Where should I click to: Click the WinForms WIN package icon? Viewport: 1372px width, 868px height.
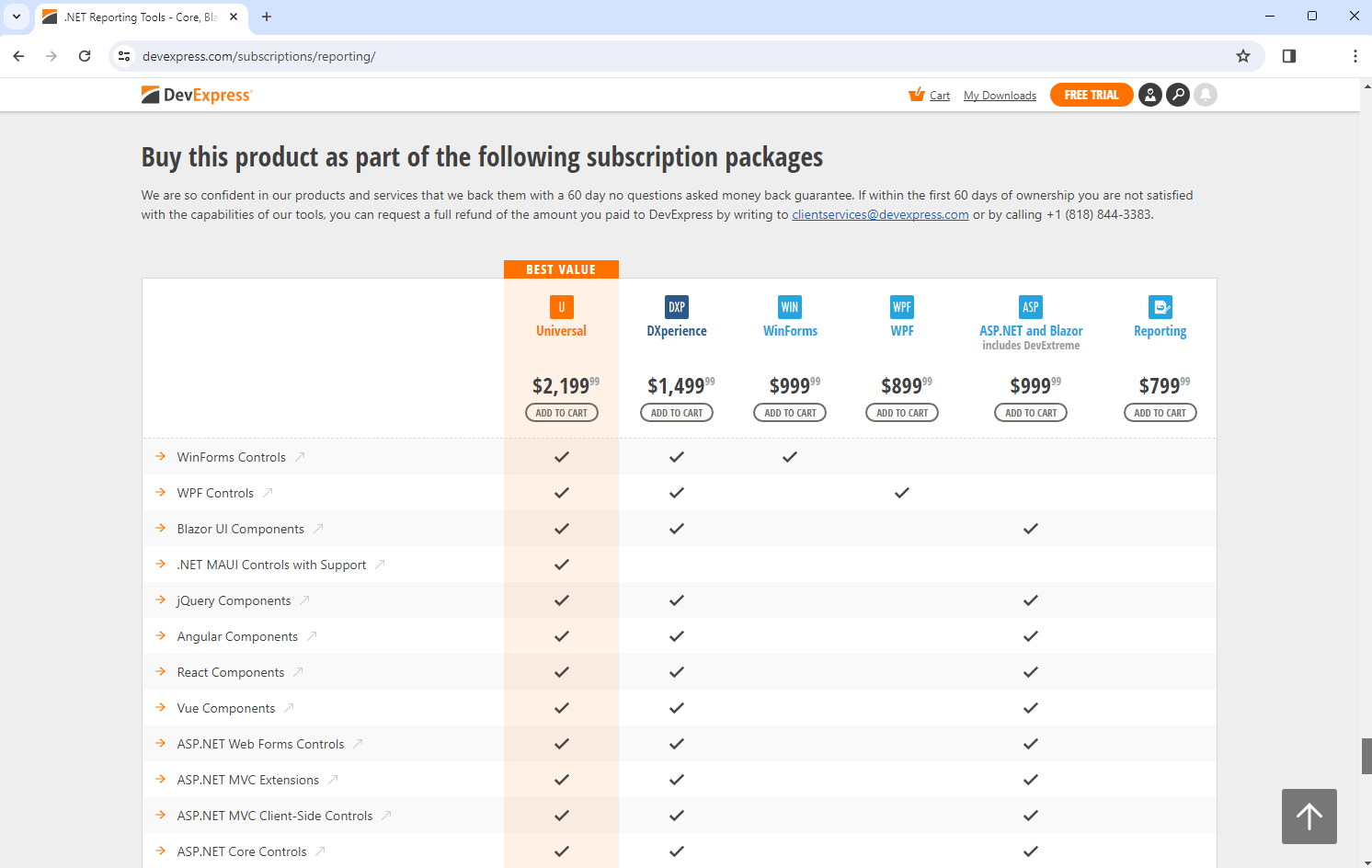point(790,306)
